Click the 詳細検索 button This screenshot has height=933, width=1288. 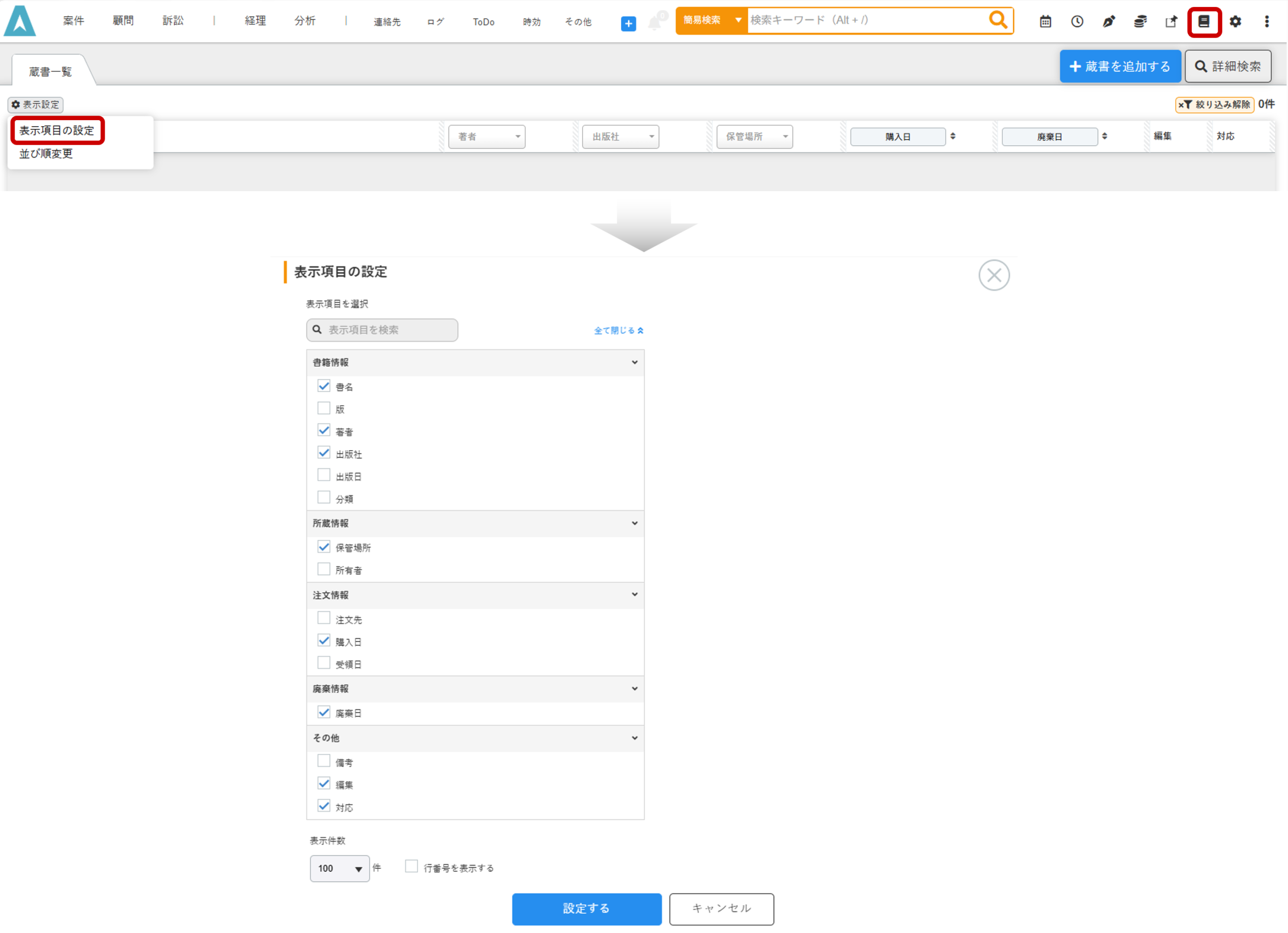pyautogui.click(x=1228, y=66)
